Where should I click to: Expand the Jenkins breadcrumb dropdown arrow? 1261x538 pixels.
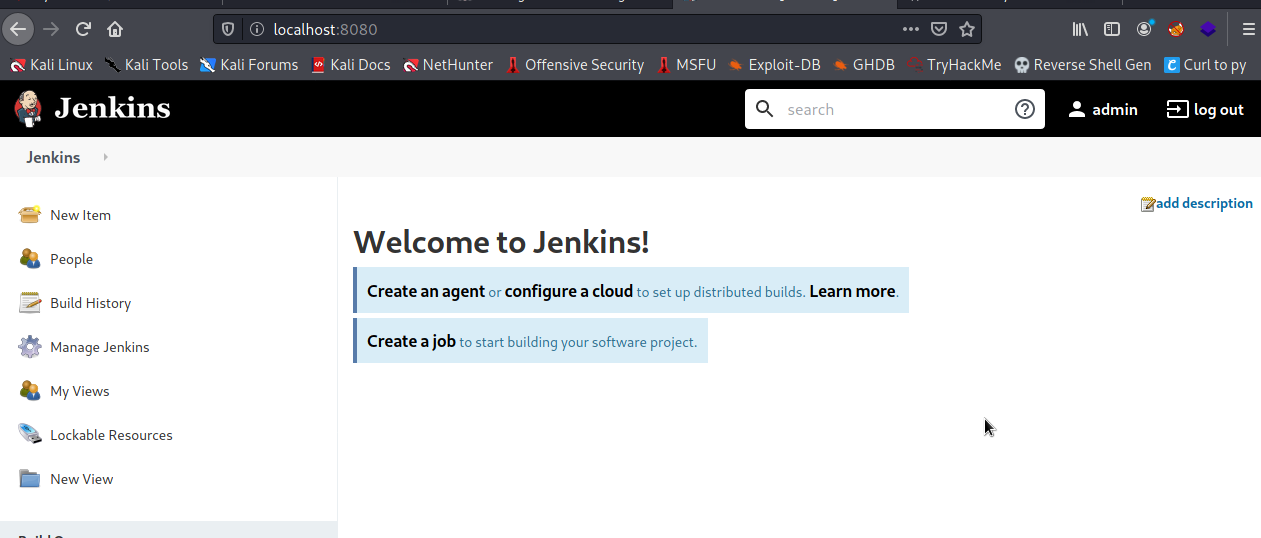pos(105,157)
